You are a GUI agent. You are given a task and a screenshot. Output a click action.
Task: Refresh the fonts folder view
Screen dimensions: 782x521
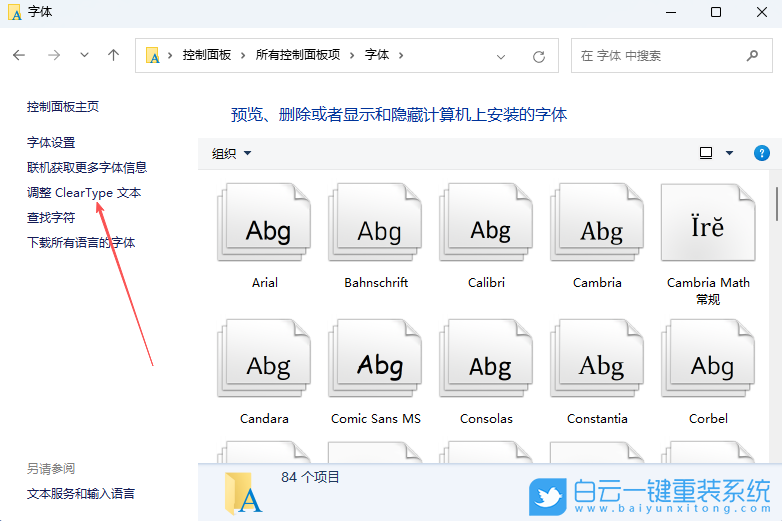[x=539, y=56]
